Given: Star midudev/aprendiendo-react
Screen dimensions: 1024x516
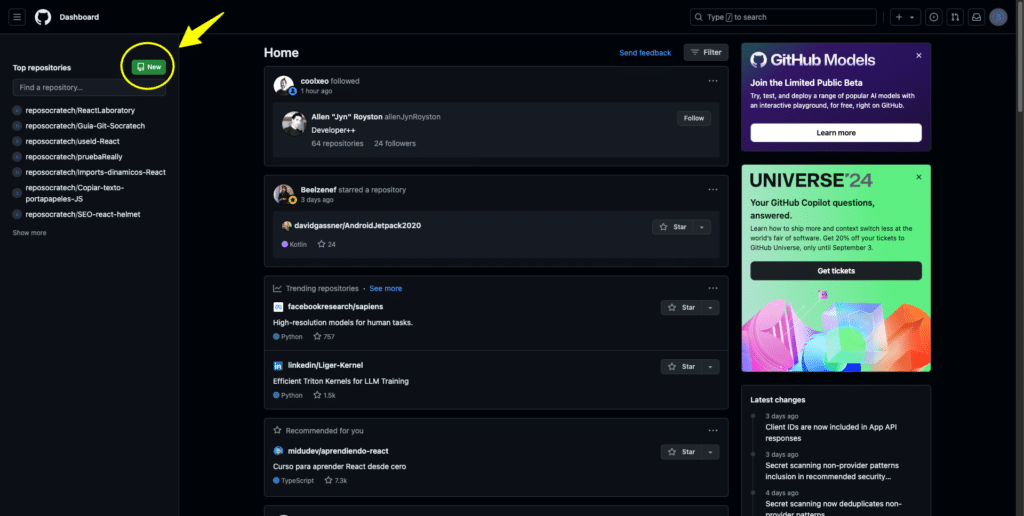Looking at the screenshot, I should (x=681, y=451).
